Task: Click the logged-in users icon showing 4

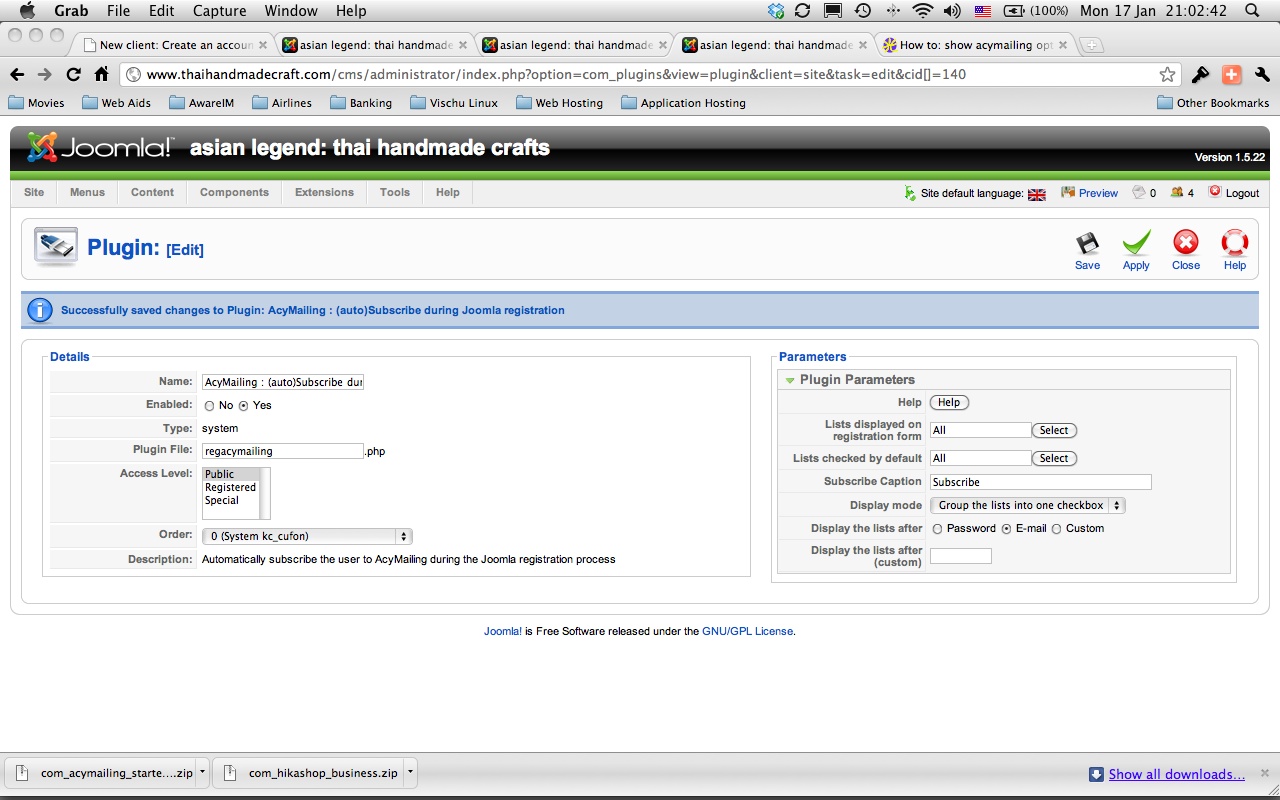Action: (1177, 193)
